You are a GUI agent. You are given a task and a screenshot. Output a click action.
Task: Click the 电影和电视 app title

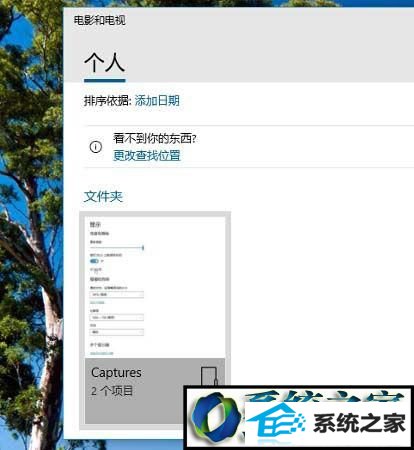pyautogui.click(x=100, y=20)
